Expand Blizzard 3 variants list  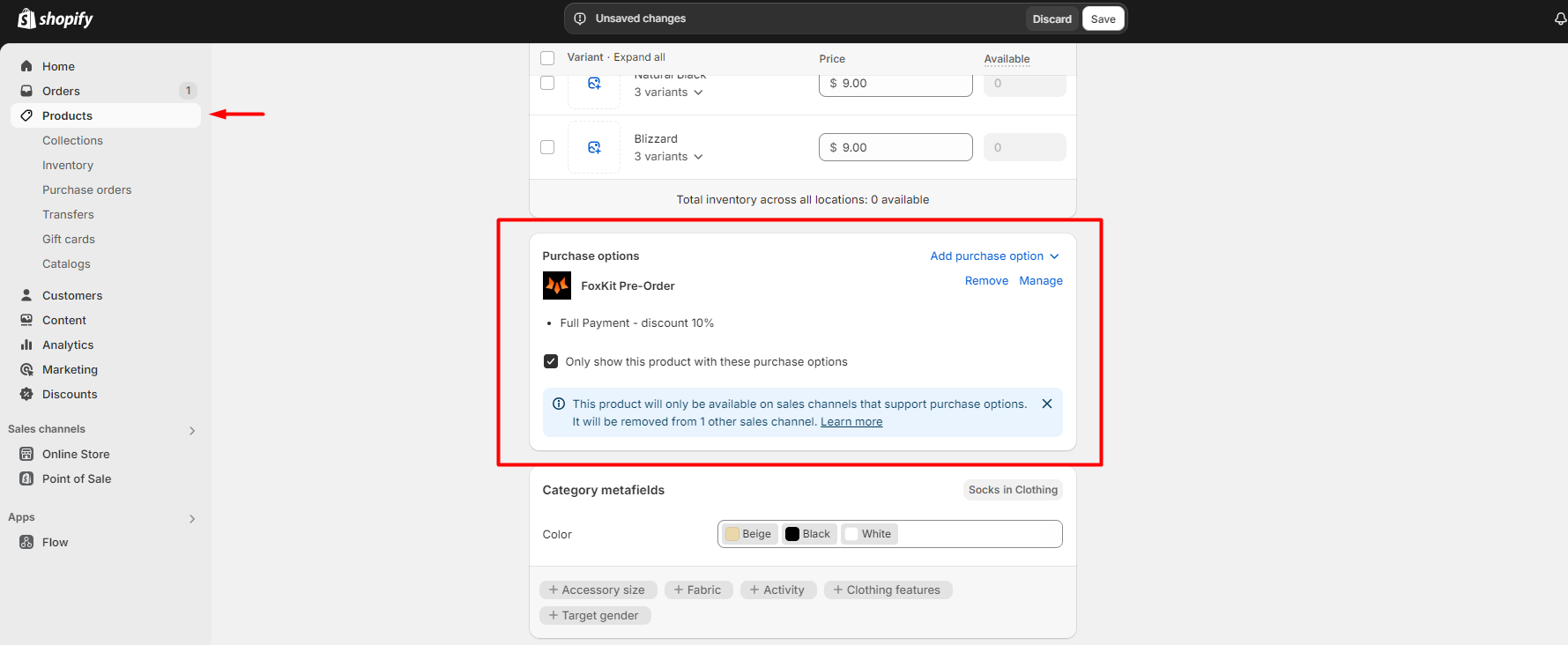669,157
